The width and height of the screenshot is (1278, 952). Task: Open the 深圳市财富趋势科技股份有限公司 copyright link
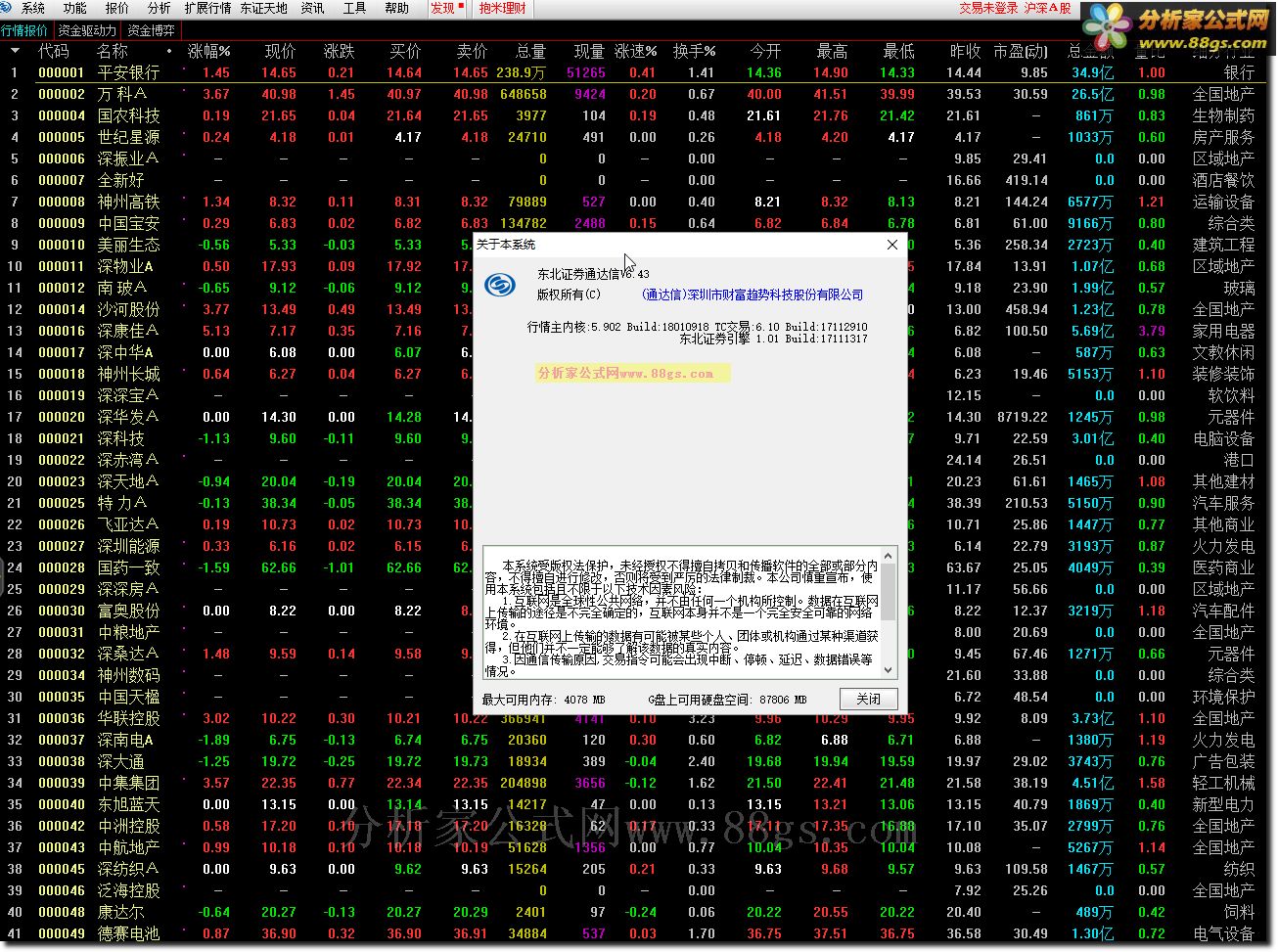(753, 295)
